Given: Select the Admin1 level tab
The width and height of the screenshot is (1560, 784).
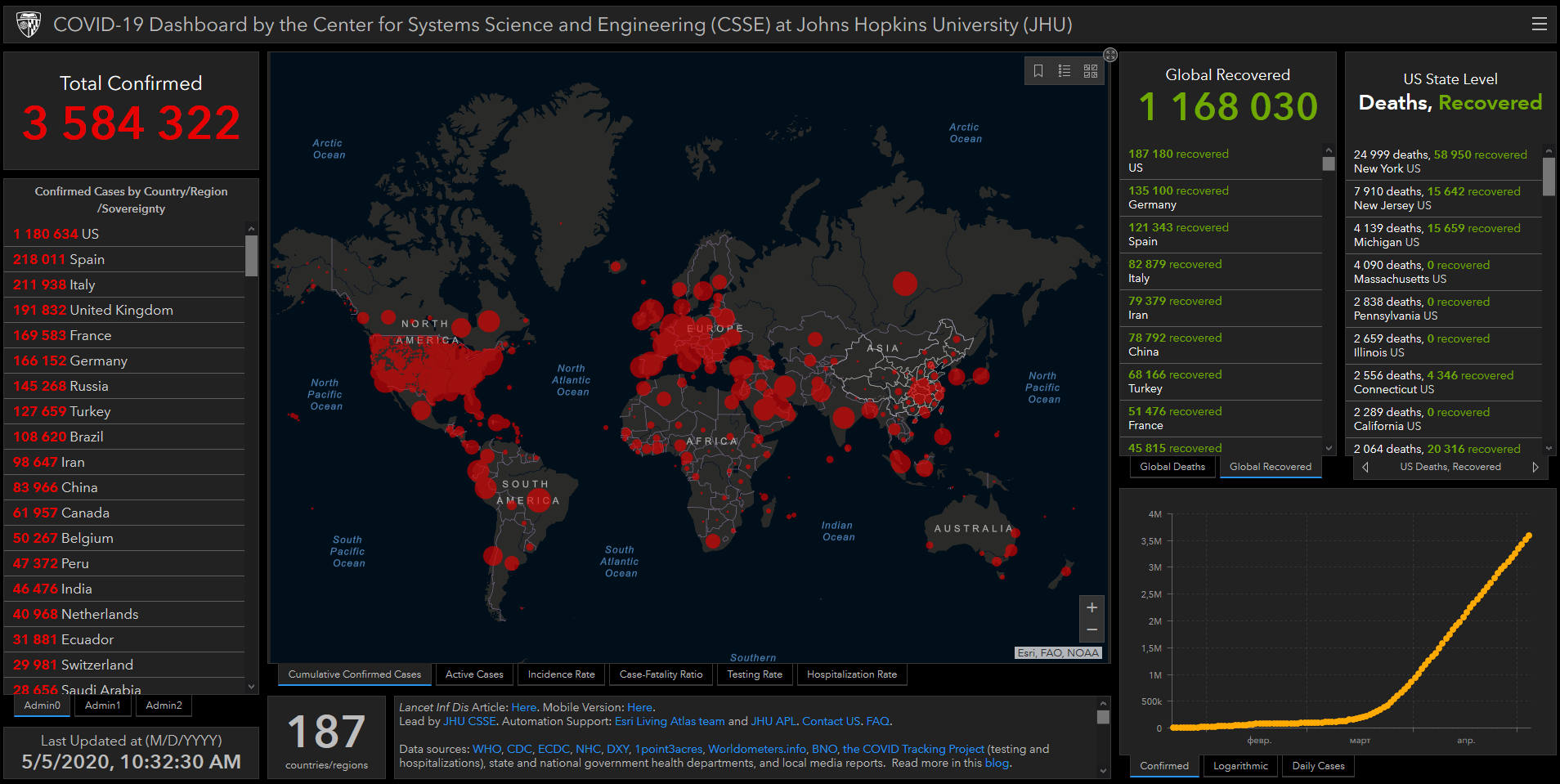Looking at the screenshot, I should (x=103, y=706).
